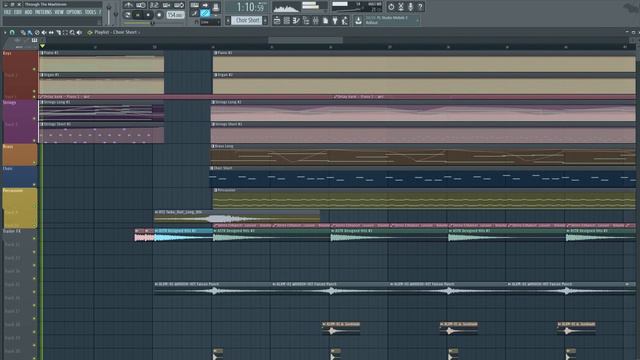Open the global snap Line dropdown
Viewport: 640px width, 360px height.
pyautogui.click(x=210, y=22)
